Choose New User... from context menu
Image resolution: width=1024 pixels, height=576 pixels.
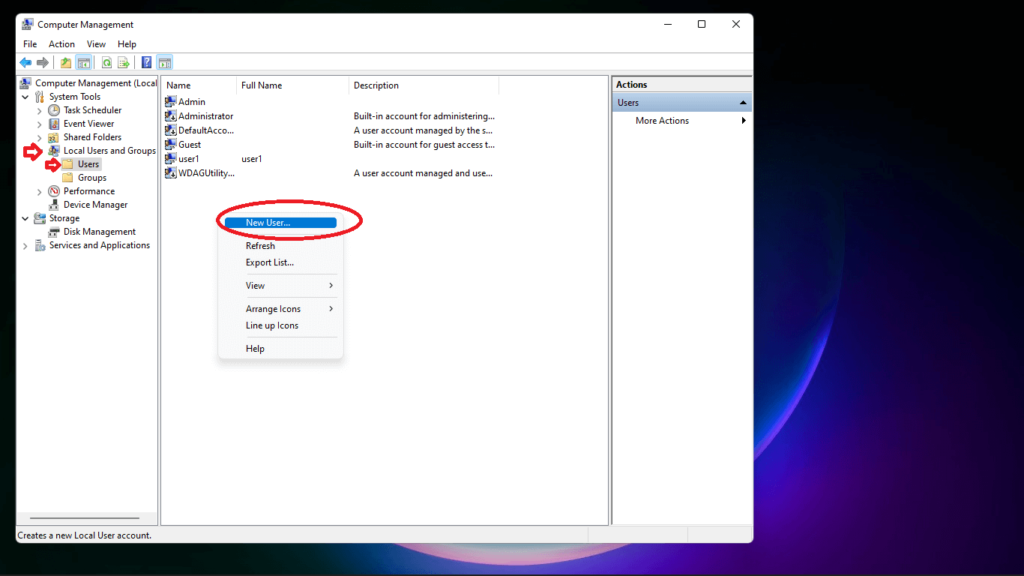(x=268, y=223)
